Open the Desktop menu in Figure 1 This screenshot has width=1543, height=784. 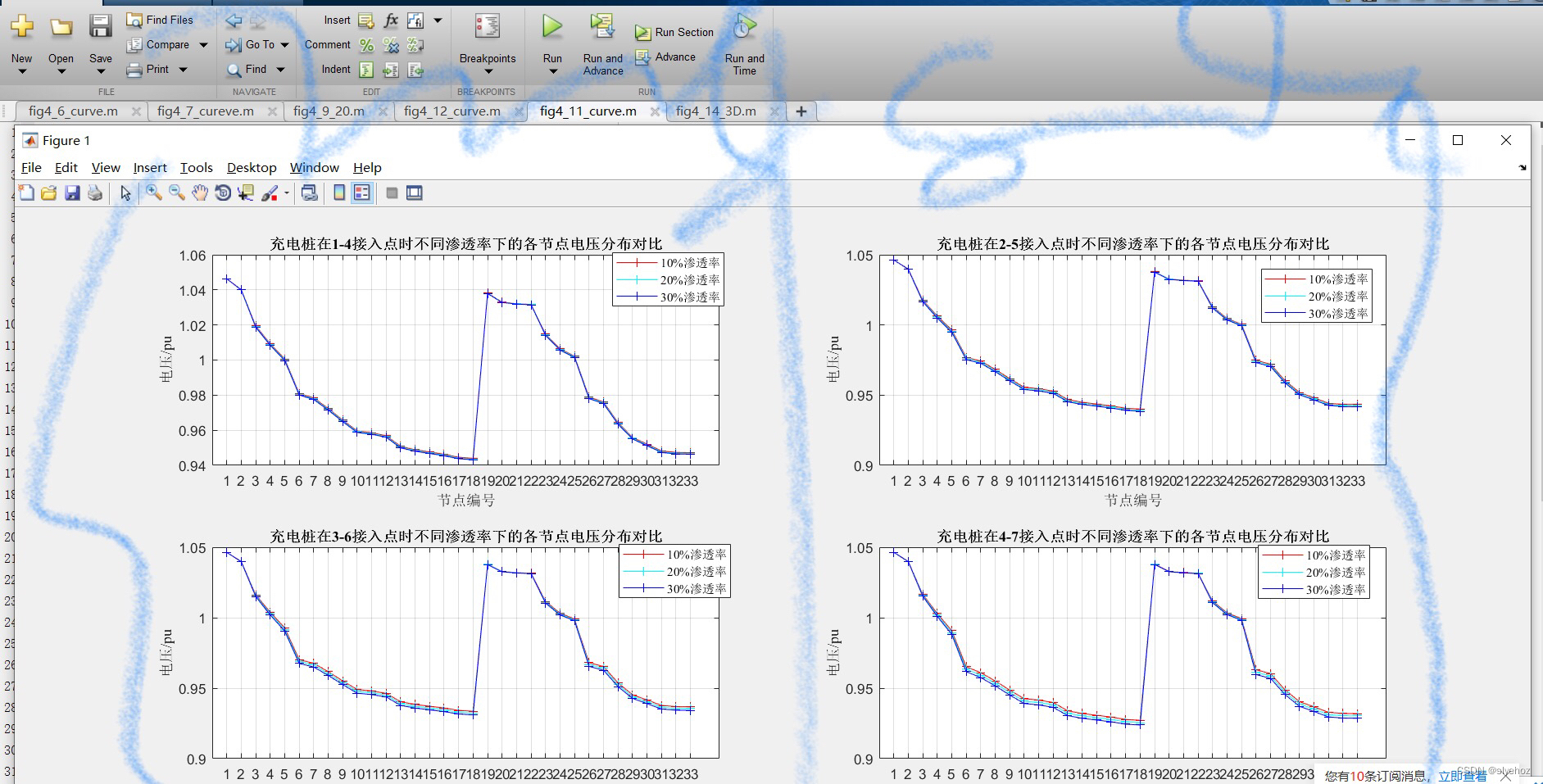252,167
